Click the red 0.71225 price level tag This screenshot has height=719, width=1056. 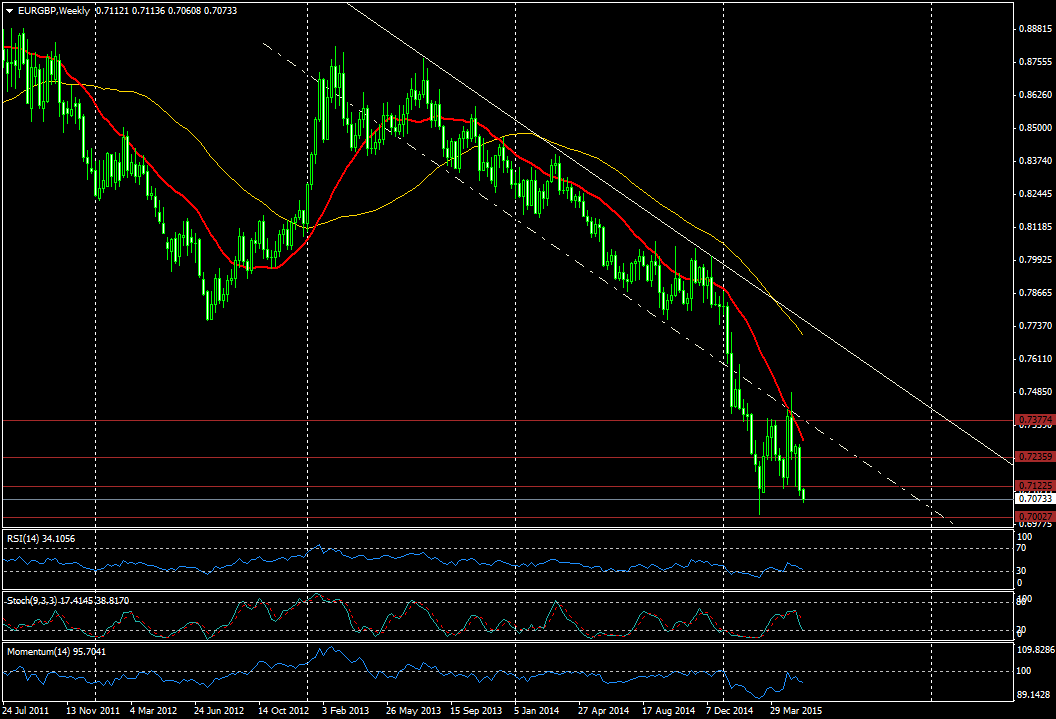point(1034,486)
